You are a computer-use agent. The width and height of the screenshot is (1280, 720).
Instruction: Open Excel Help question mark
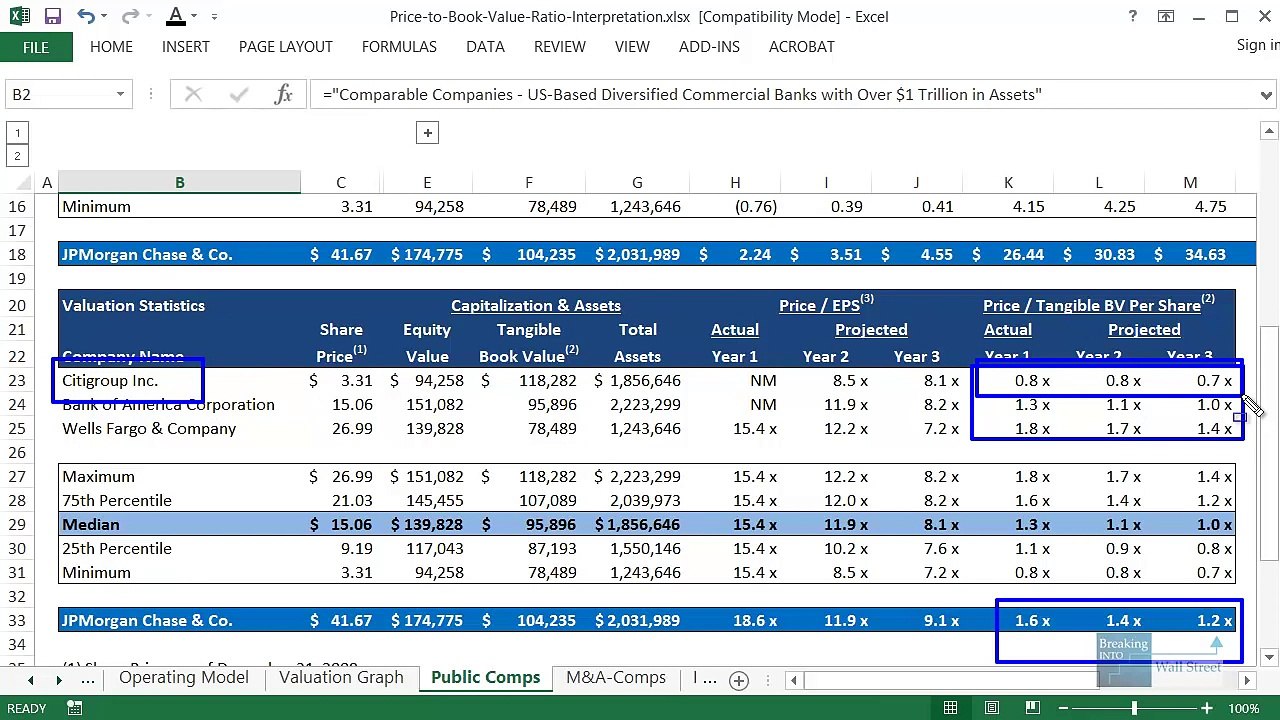point(1132,16)
